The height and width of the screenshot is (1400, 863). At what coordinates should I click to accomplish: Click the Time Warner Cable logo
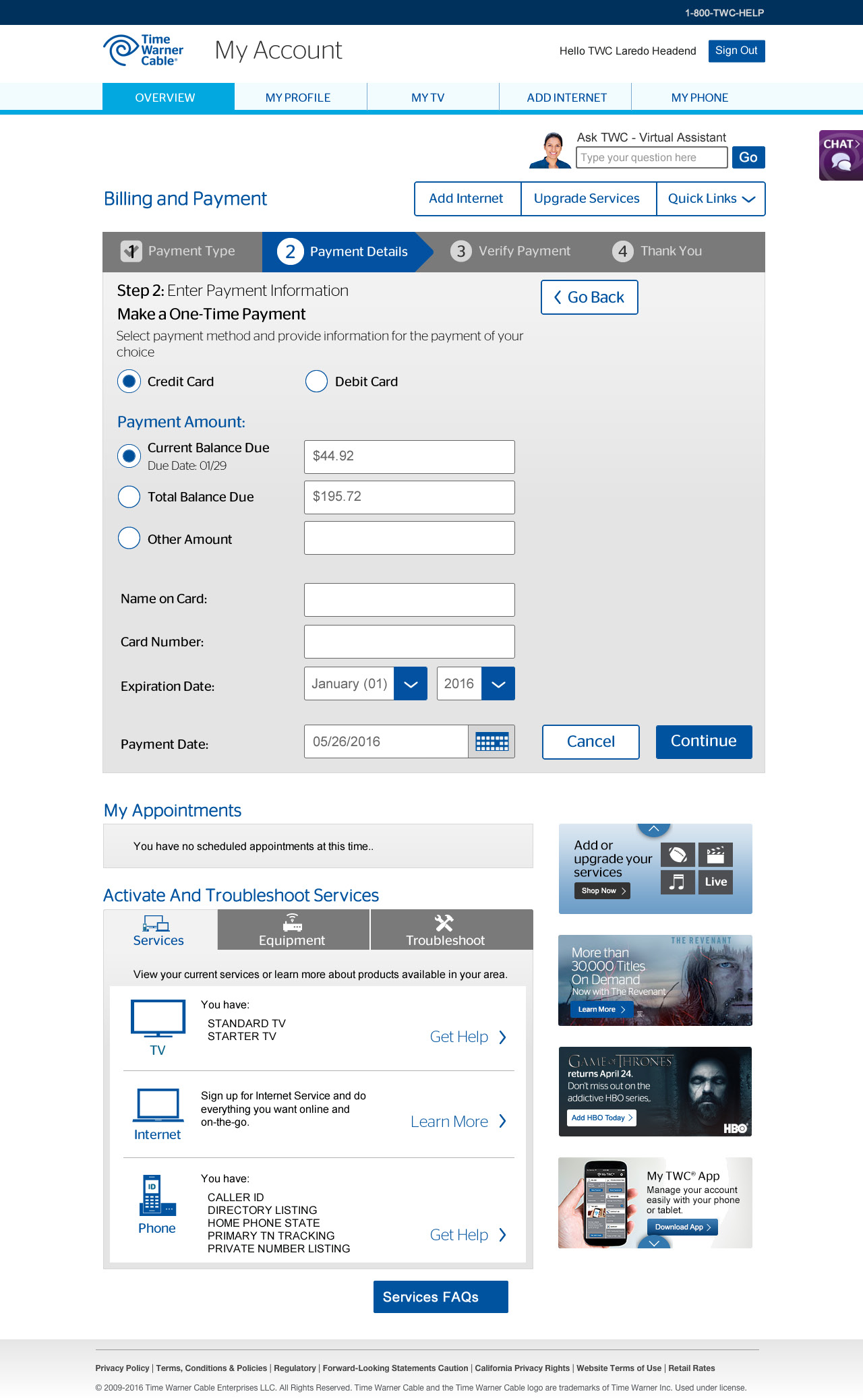tap(143, 51)
